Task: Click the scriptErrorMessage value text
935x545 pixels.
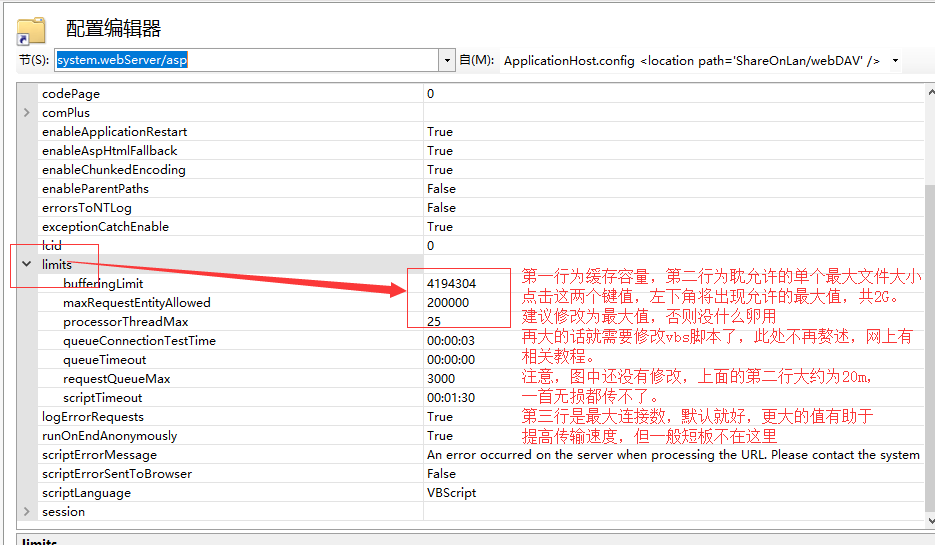Action: click(x=673, y=455)
